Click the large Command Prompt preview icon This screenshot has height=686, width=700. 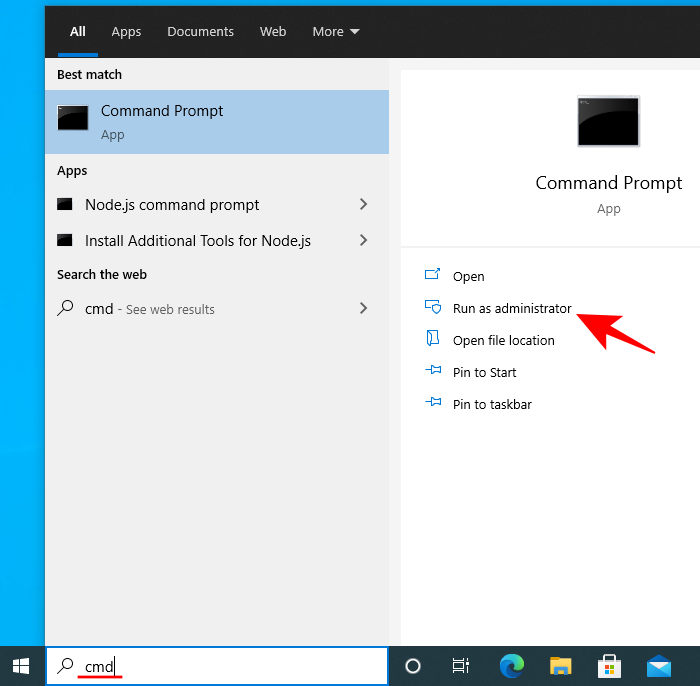pyautogui.click(x=608, y=122)
